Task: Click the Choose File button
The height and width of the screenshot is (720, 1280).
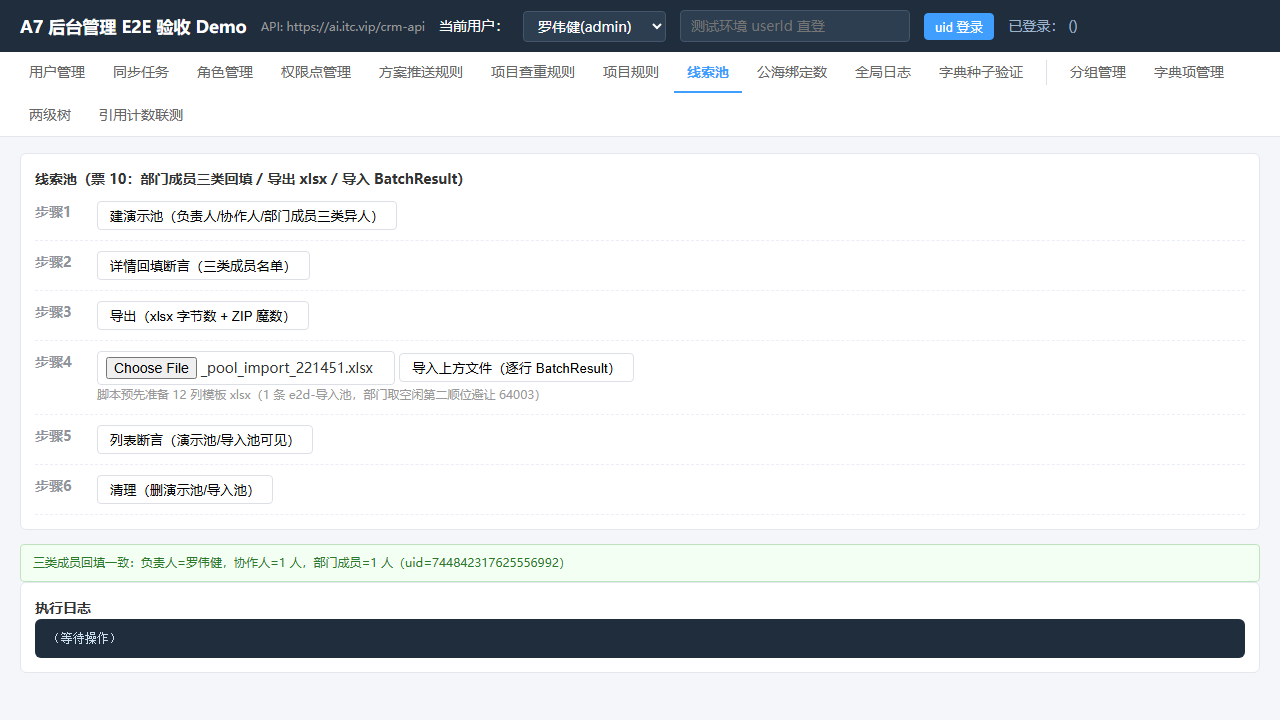Action: click(x=151, y=368)
